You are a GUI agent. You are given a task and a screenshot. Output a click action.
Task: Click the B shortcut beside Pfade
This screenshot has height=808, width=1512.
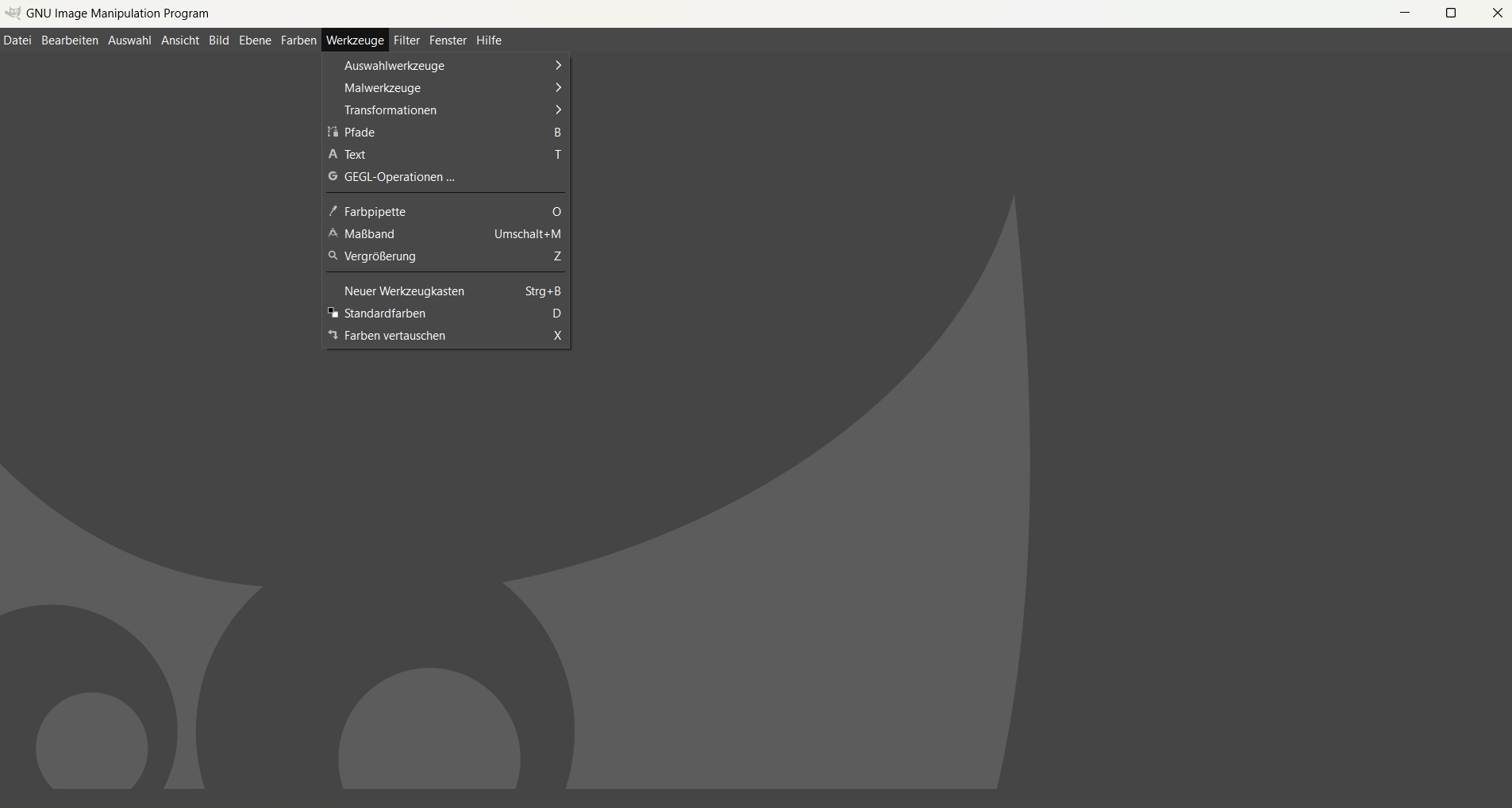coord(557,133)
